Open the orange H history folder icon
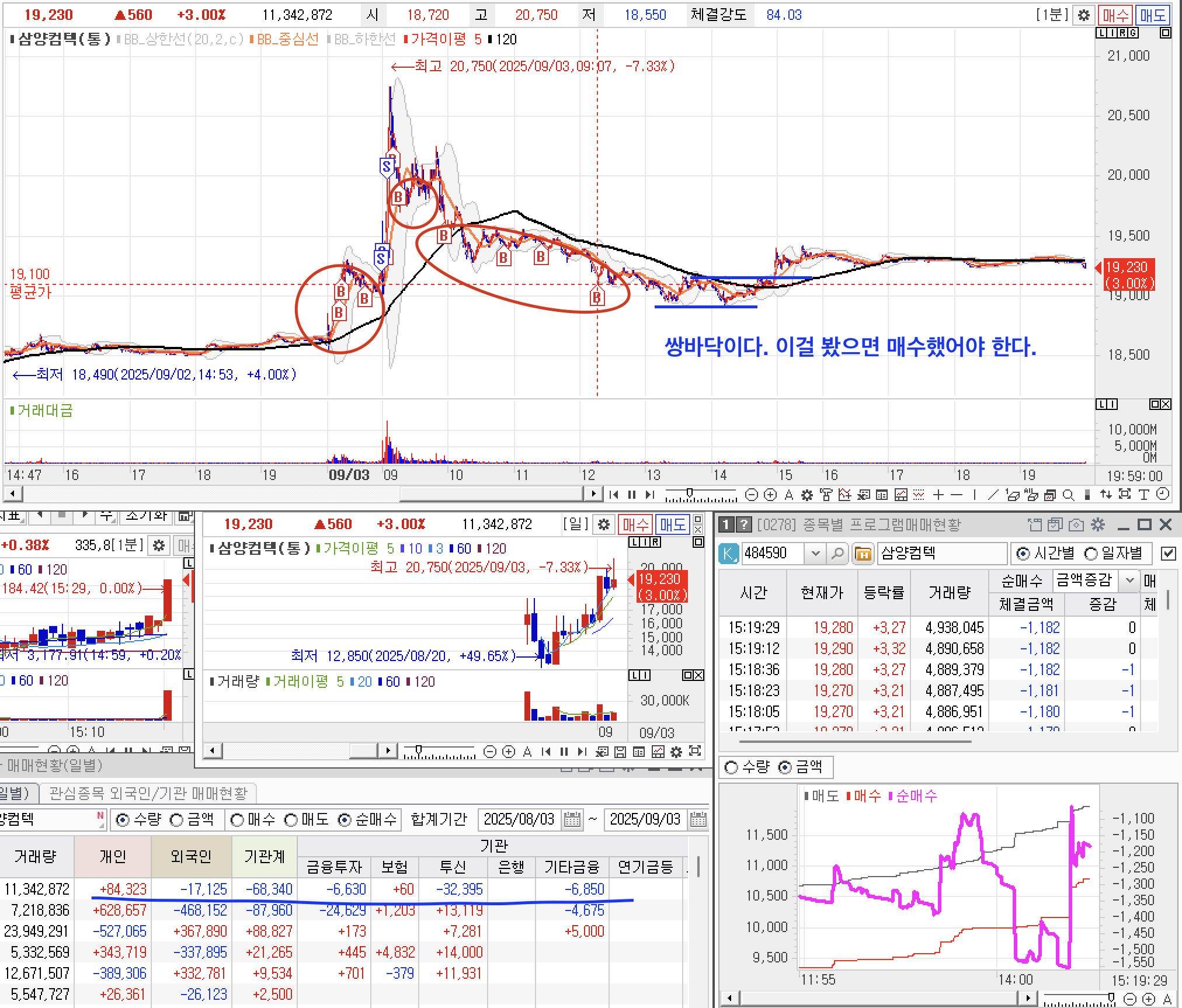Viewport: 1182px width, 1008px height. pyautogui.click(x=863, y=553)
